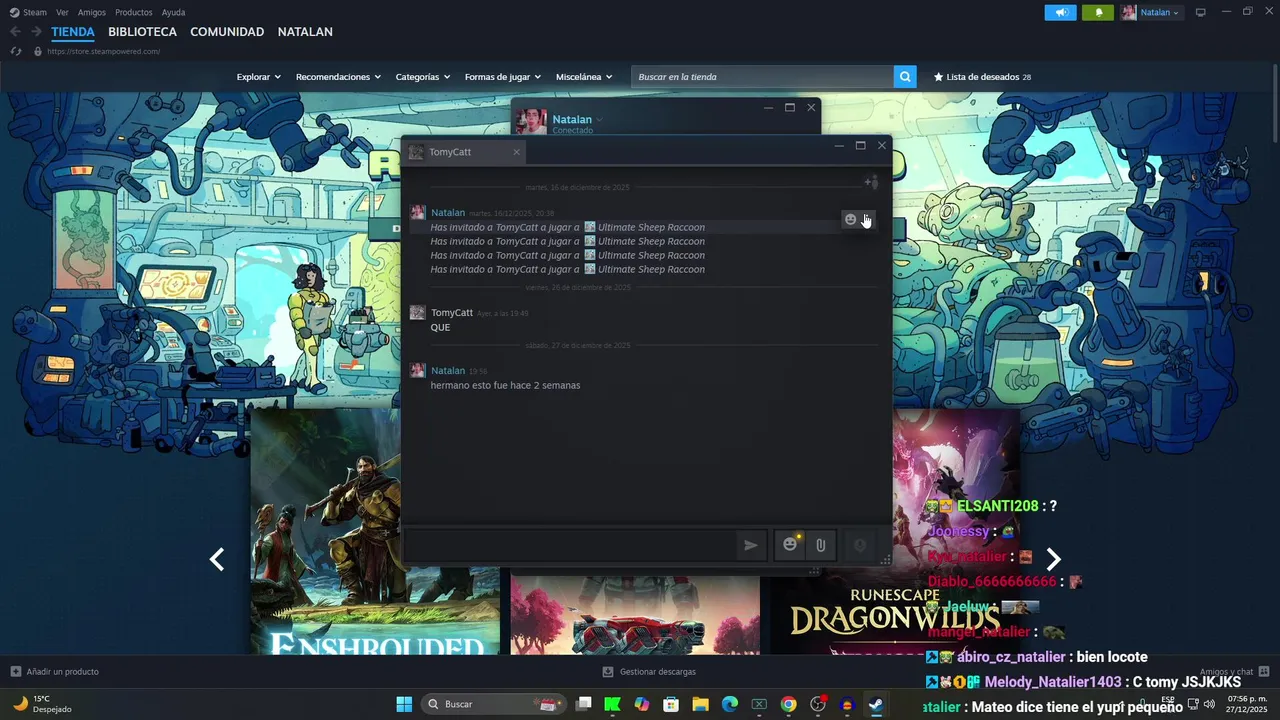Open taskbar clock showing 07:56 p. m.
This screenshot has width=1280, height=720.
click(1244, 704)
